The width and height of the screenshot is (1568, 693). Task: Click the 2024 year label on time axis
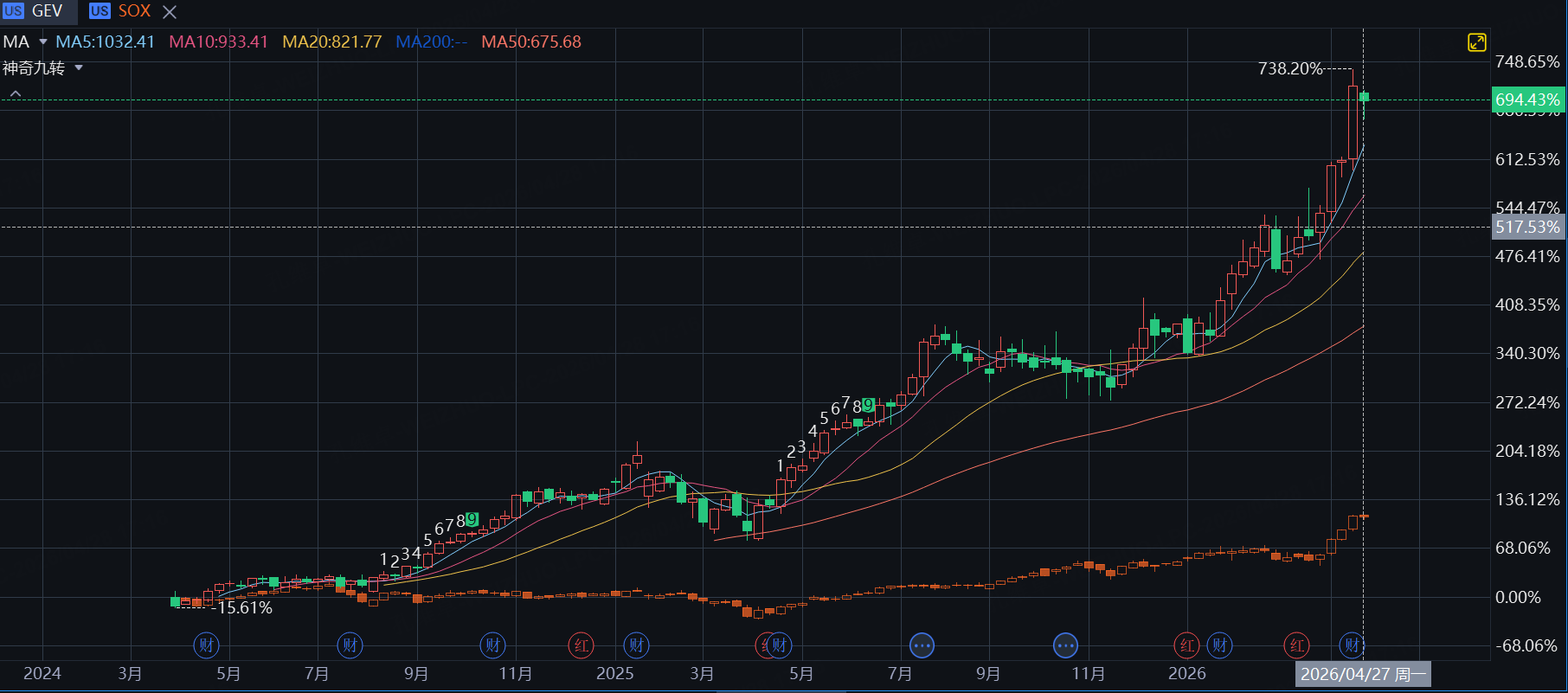tap(42, 673)
